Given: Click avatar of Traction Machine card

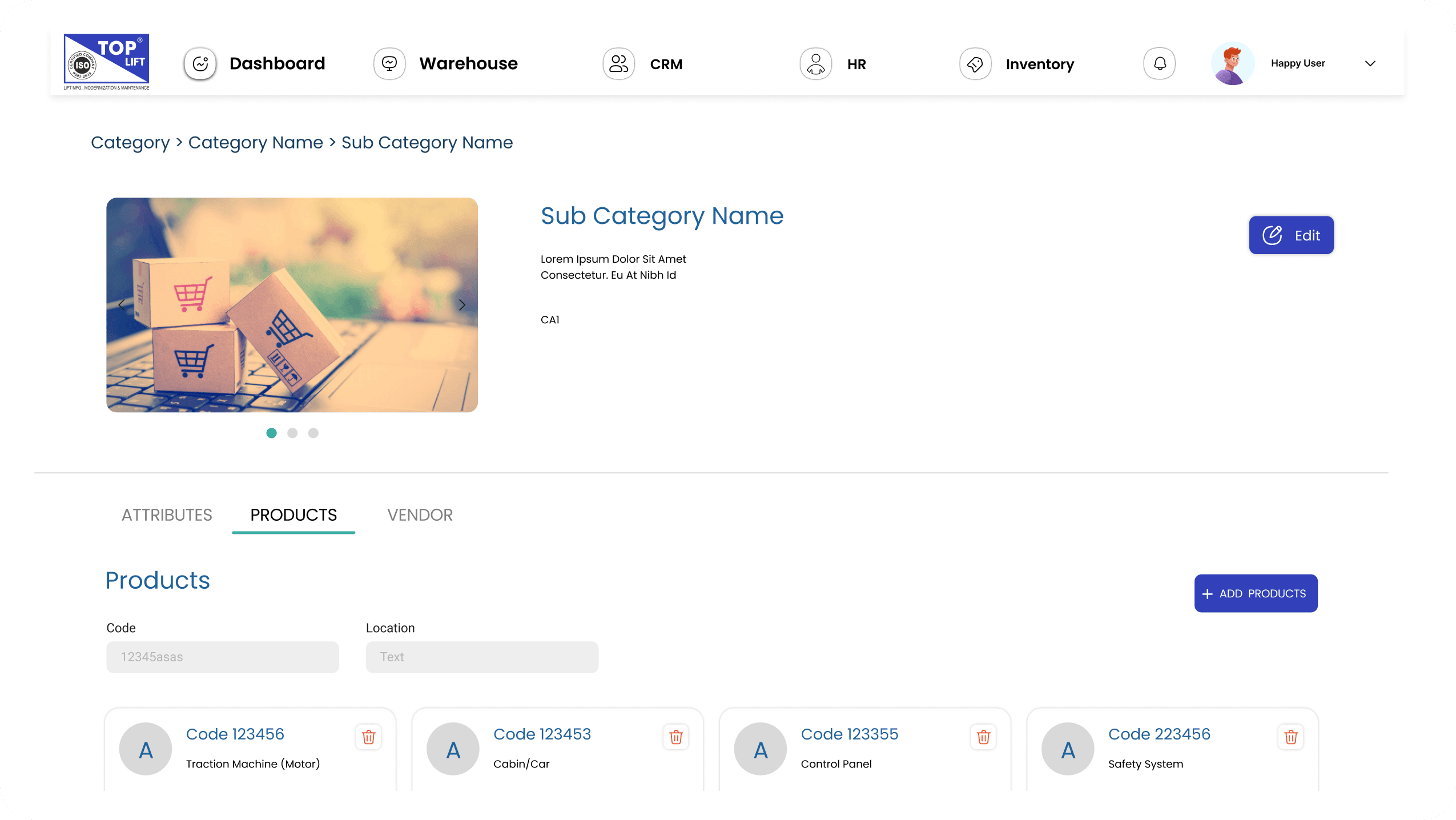Looking at the screenshot, I should point(146,749).
